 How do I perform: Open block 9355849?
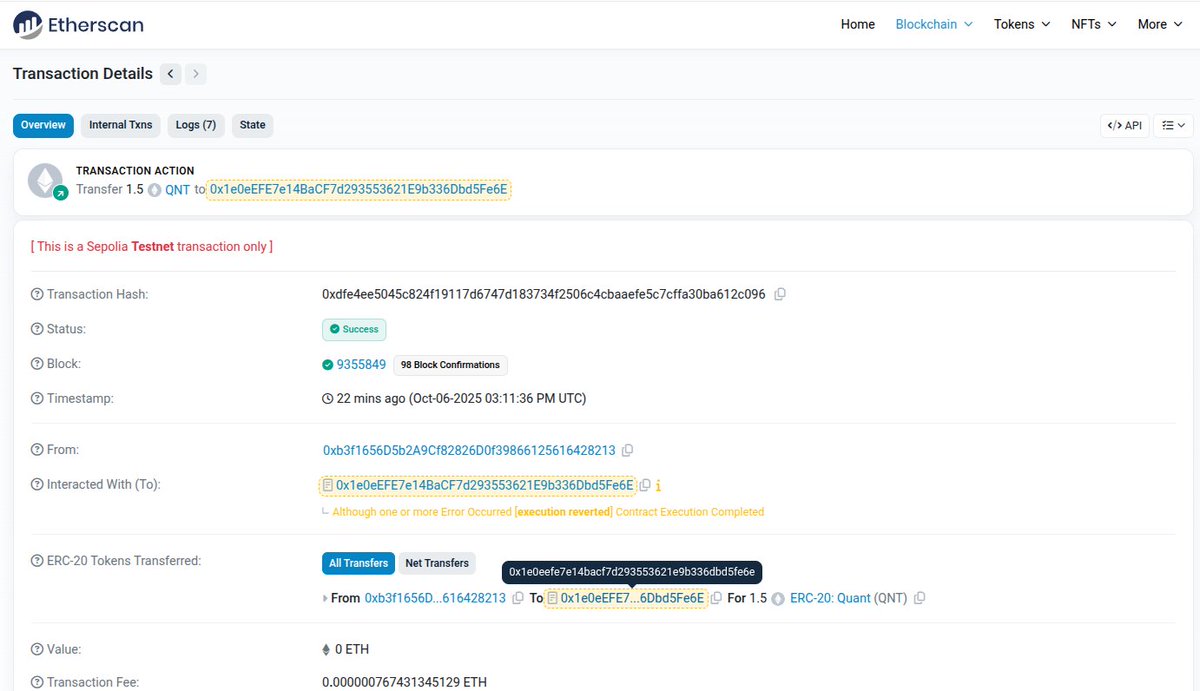click(361, 364)
